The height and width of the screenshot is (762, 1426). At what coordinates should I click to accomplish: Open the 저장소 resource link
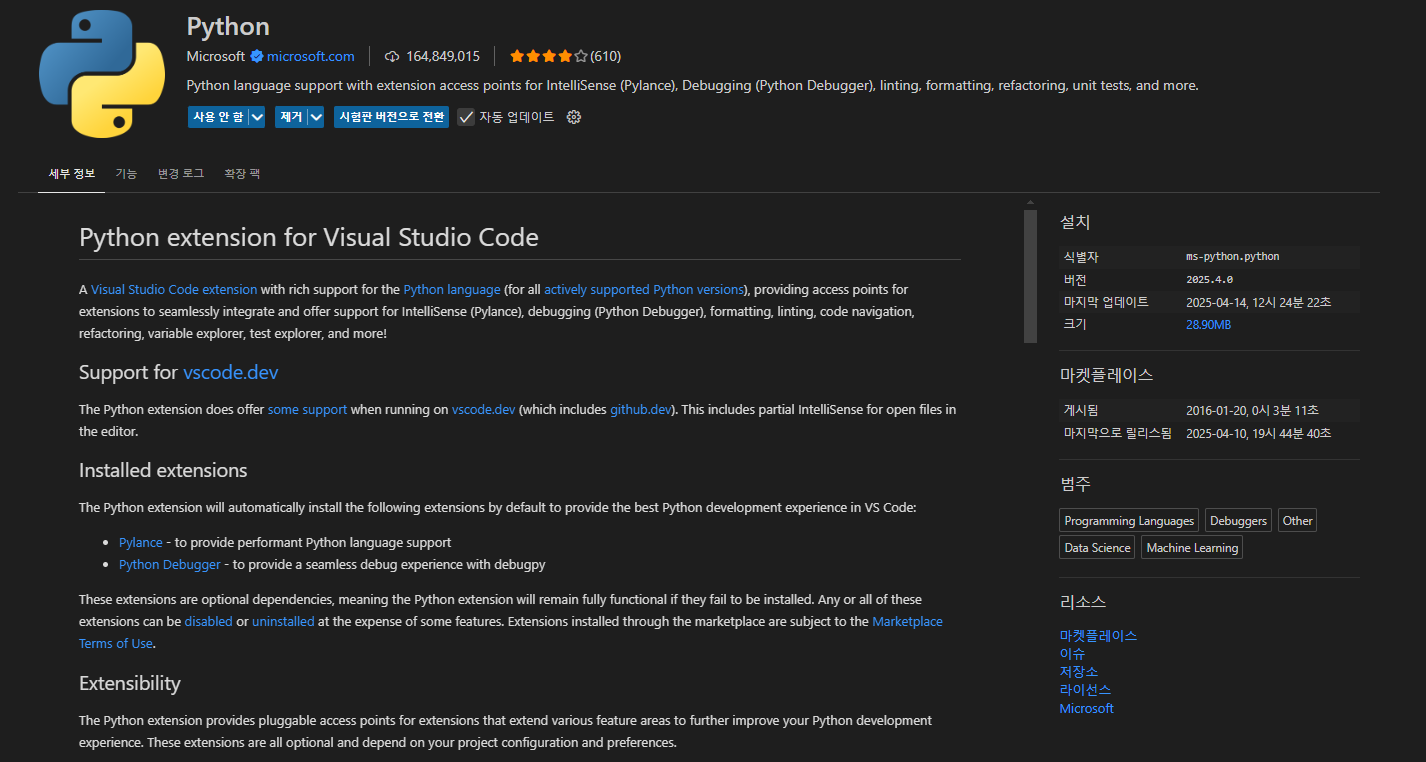coord(1079,671)
